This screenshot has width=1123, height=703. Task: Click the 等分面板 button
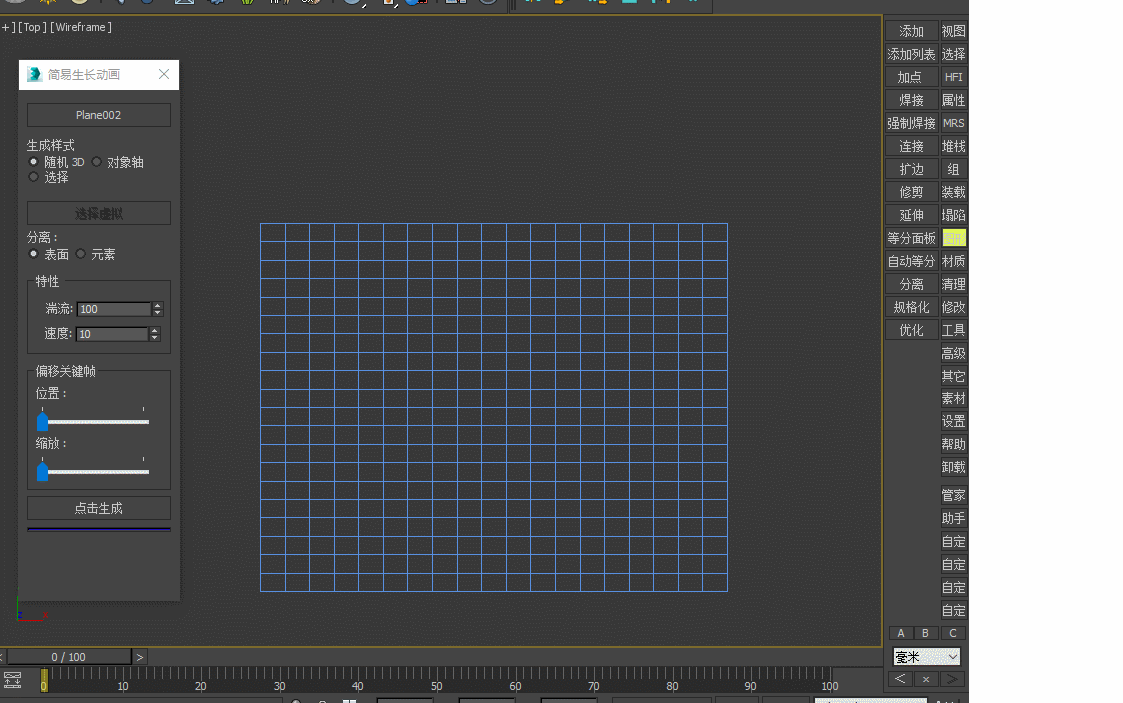[912, 238]
